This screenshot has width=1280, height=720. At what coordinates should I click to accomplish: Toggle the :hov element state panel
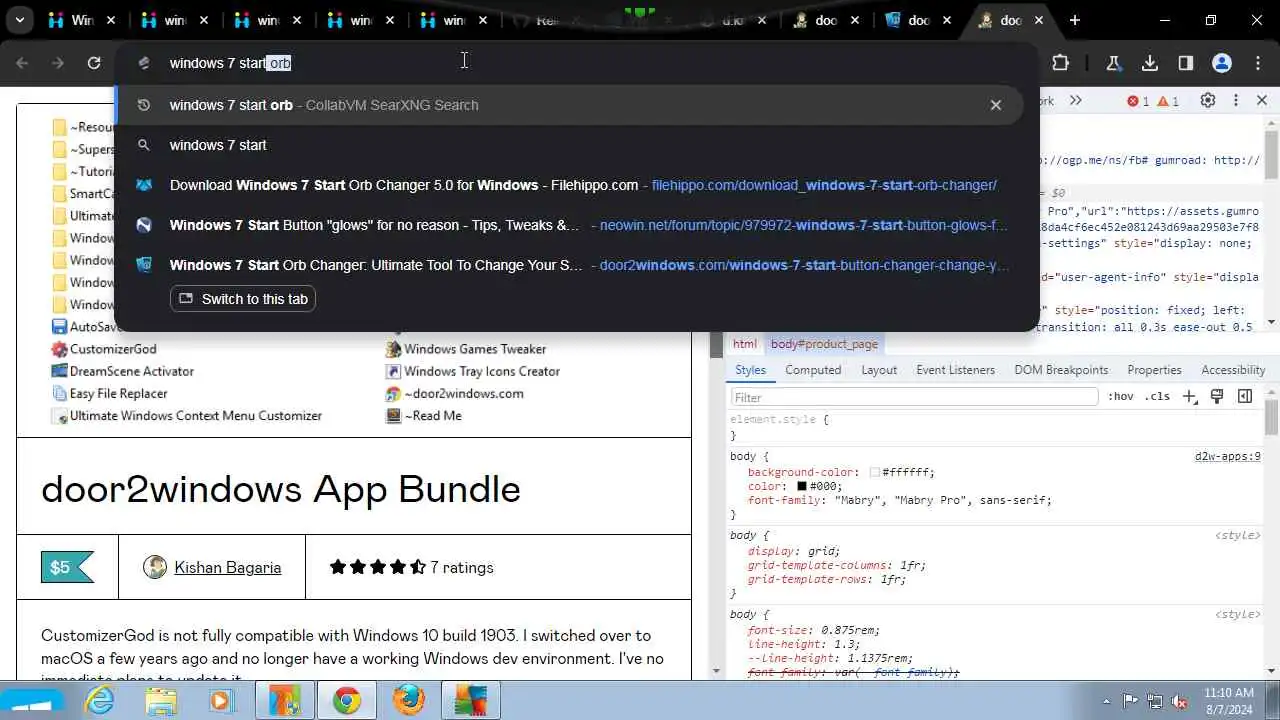coord(1120,397)
